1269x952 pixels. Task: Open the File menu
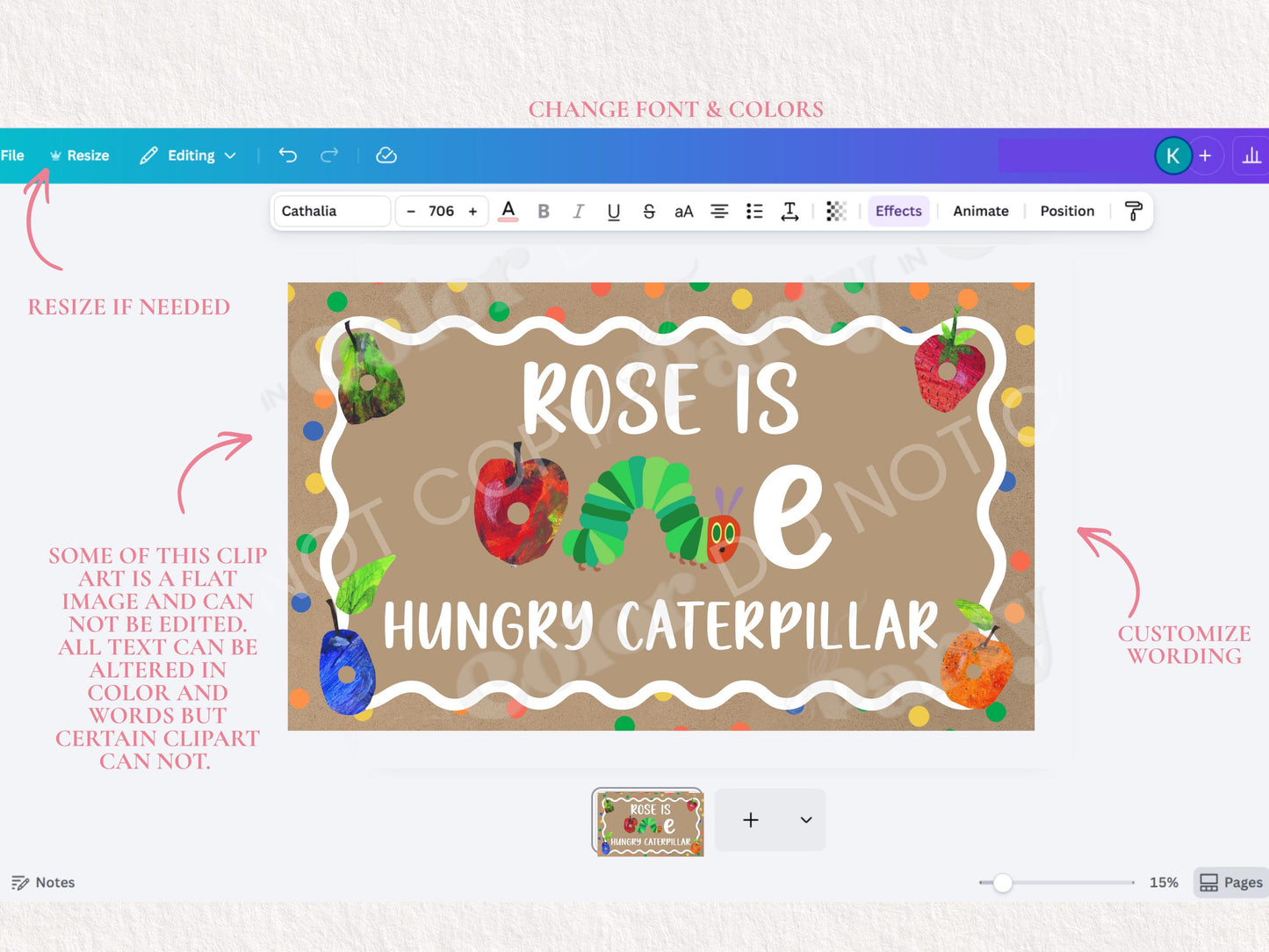point(12,155)
